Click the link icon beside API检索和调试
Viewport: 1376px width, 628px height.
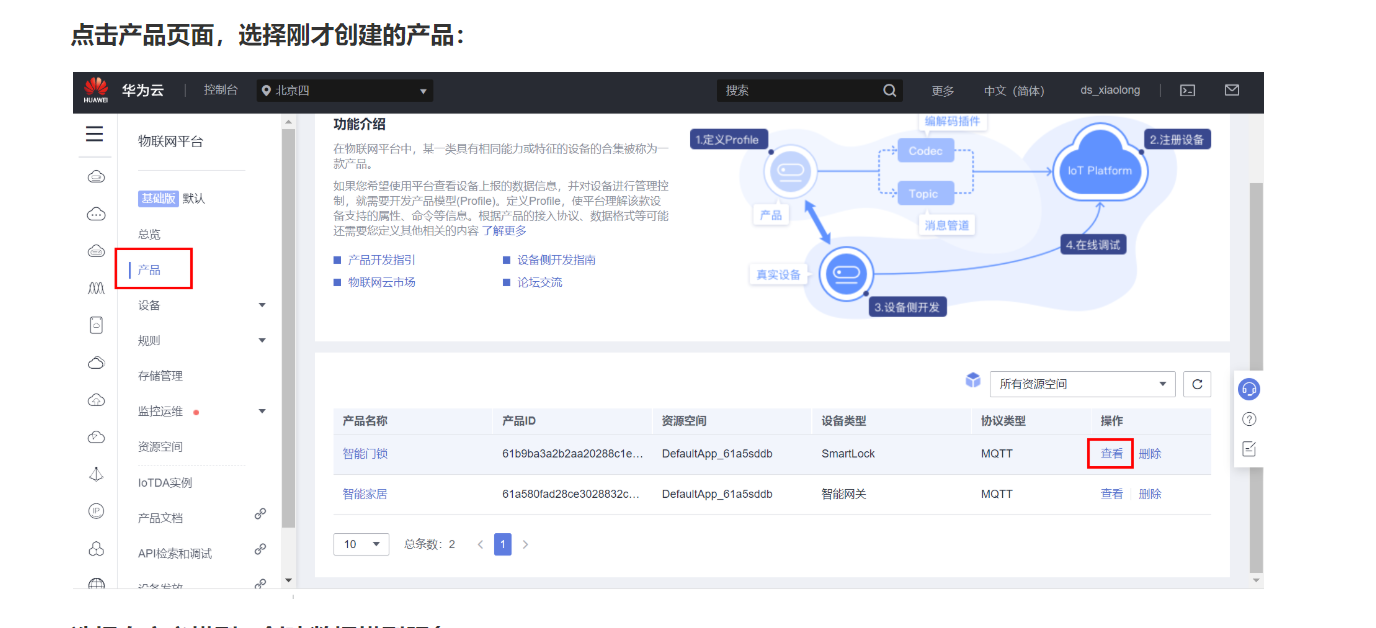pyautogui.click(x=260, y=549)
